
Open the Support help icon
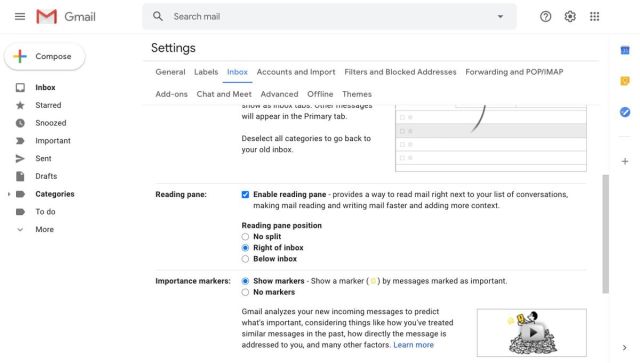point(545,16)
